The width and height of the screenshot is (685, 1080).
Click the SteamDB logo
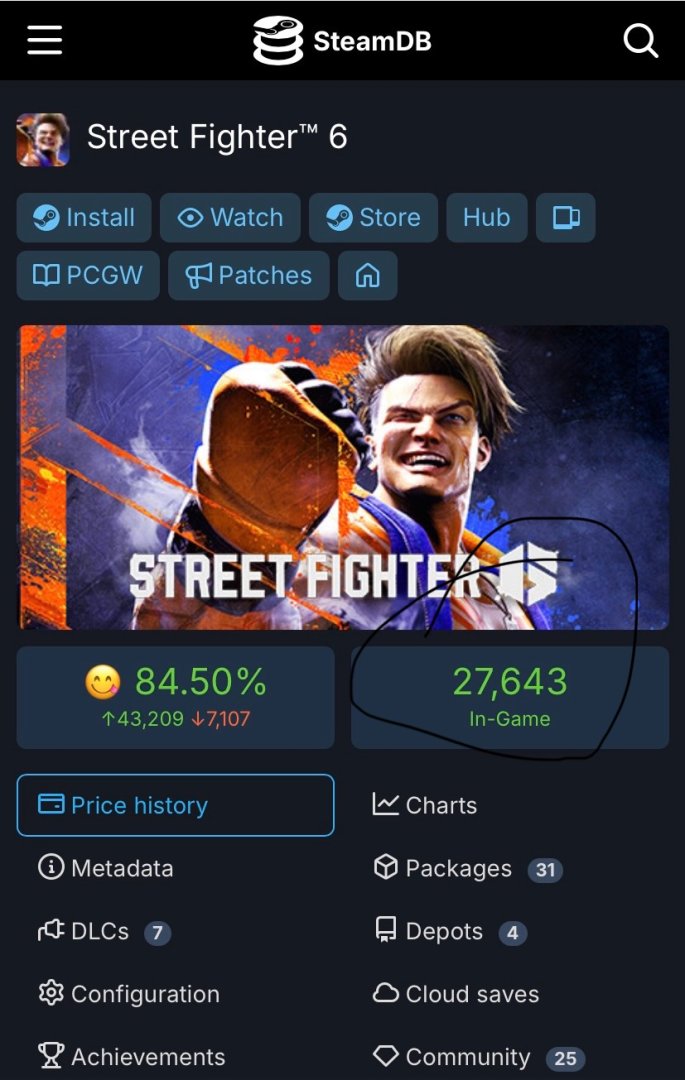pos(342,41)
